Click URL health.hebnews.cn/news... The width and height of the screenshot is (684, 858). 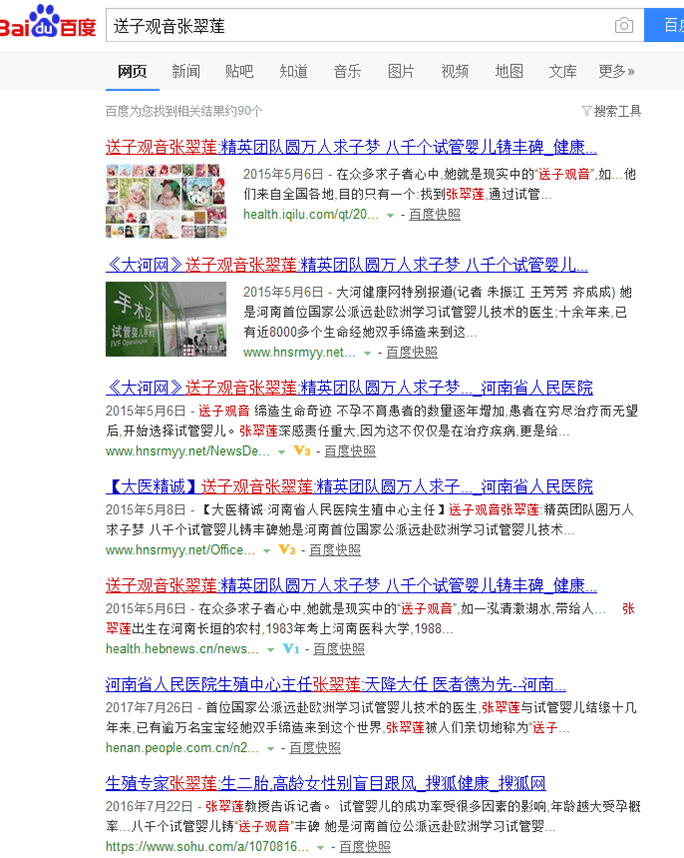[x=182, y=648]
